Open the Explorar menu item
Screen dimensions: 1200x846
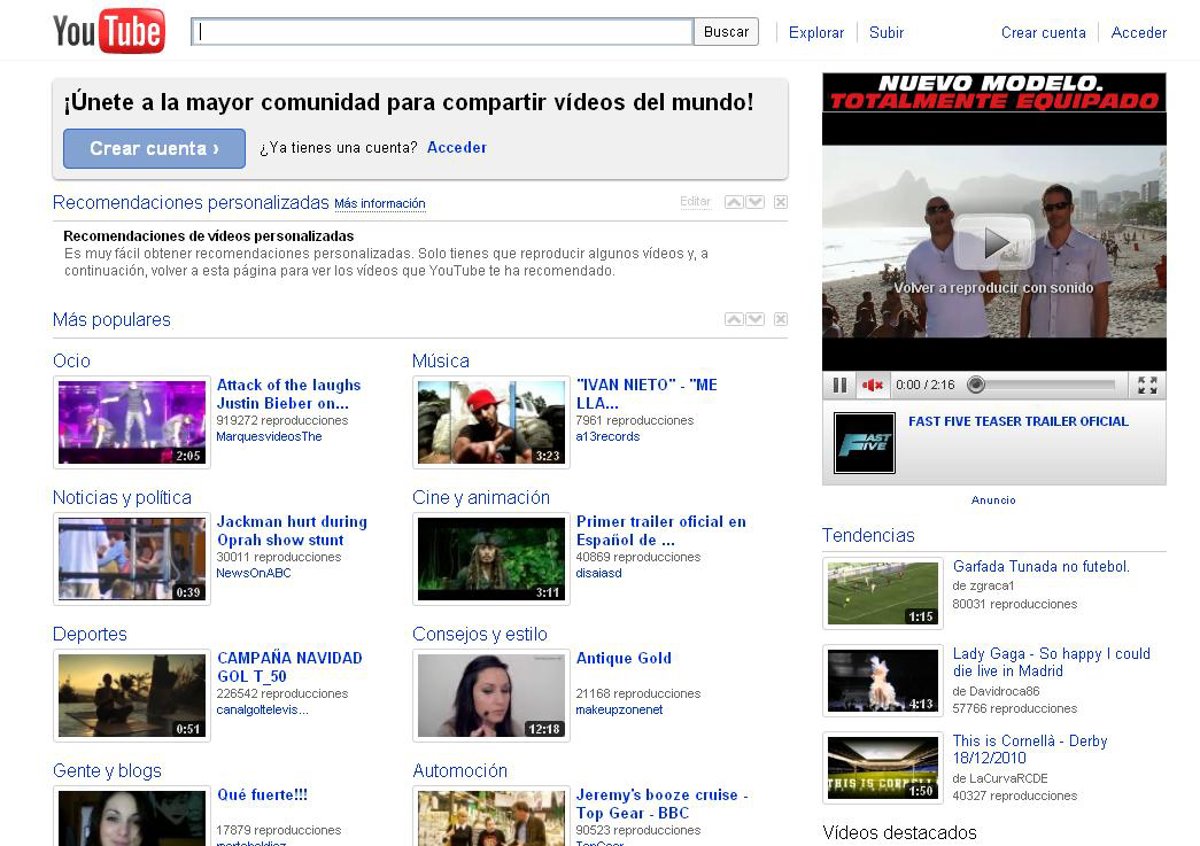816,32
